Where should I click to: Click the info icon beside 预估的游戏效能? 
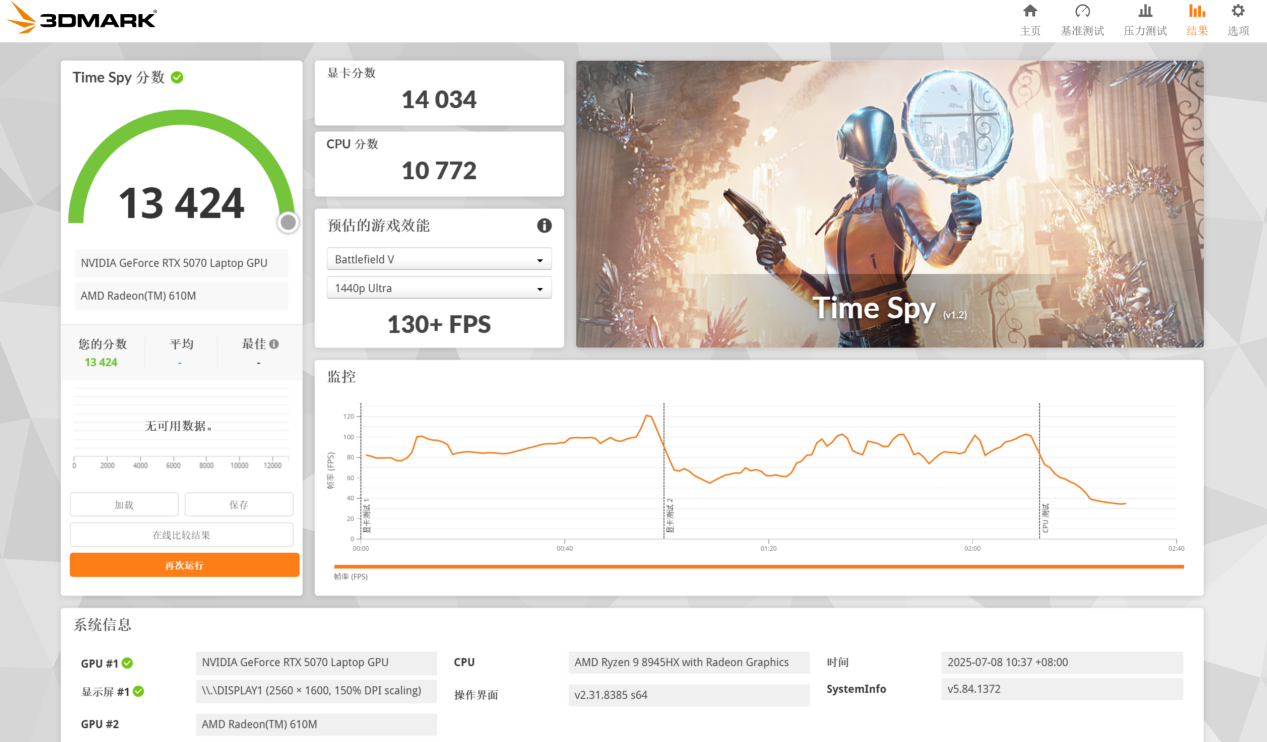(x=544, y=226)
